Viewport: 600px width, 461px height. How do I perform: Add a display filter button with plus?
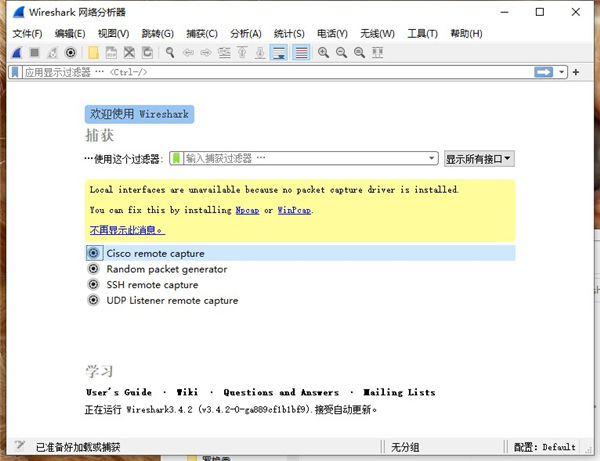(576, 72)
